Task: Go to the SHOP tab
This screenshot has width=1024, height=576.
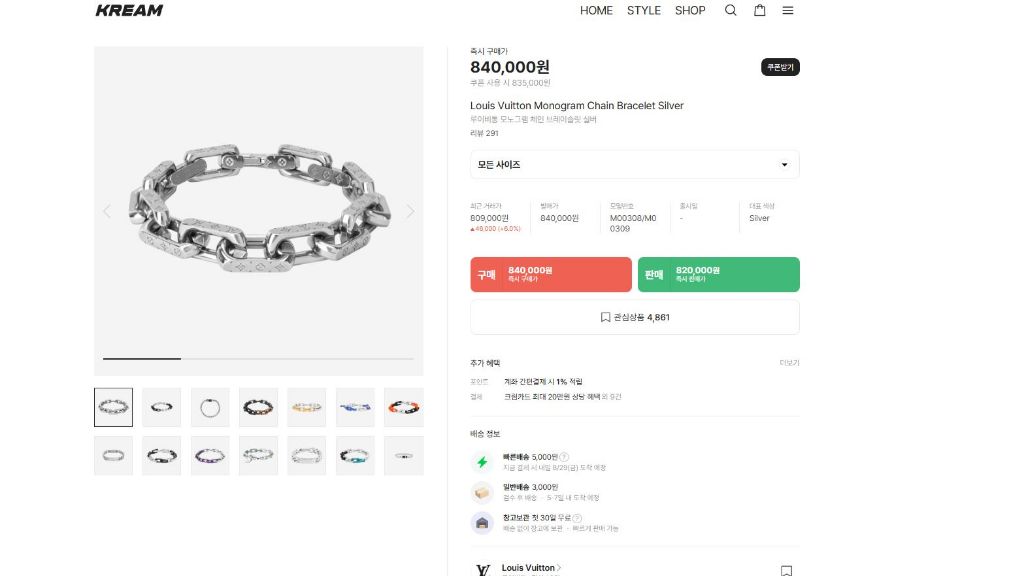Action: pos(690,10)
